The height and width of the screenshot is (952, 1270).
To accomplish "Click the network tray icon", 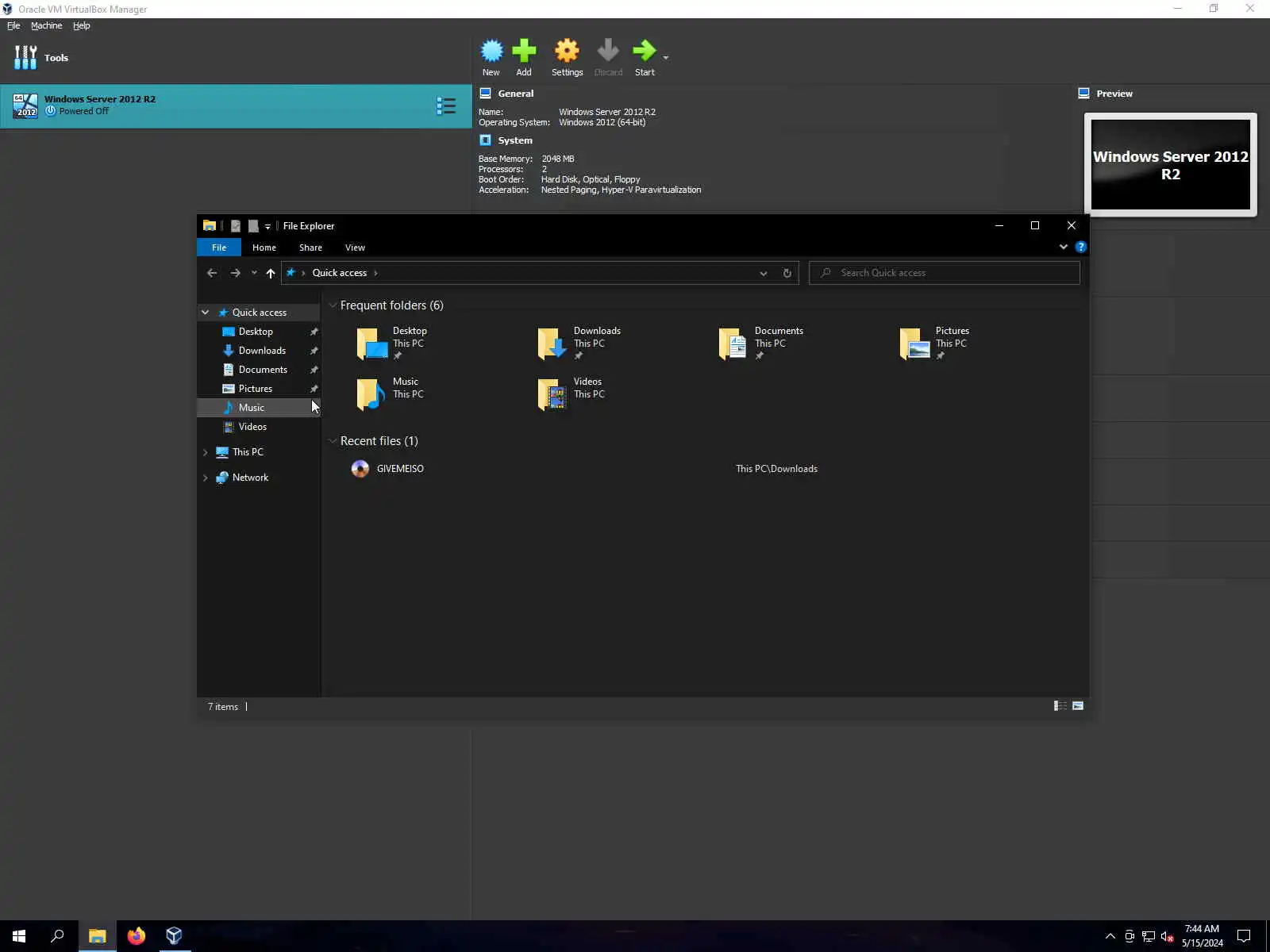I will [1148, 937].
